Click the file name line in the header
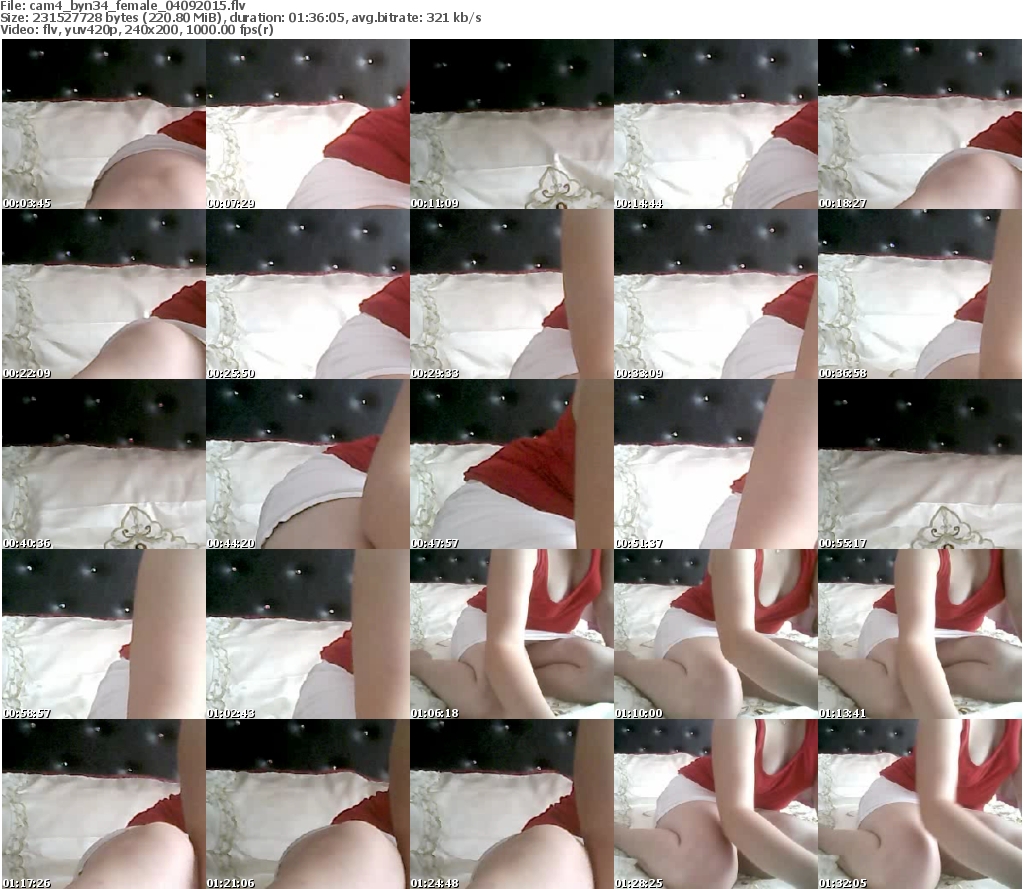Image resolution: width=1024 pixels, height=889 pixels. pyautogui.click(x=123, y=6)
